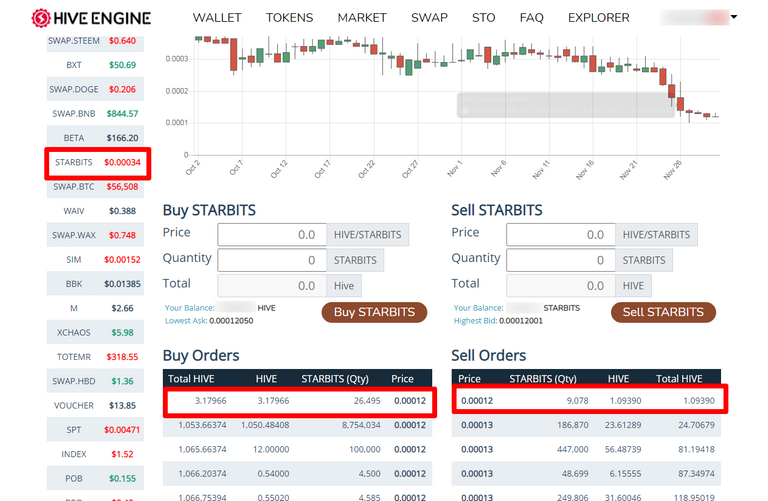Viewport: 768px width, 501px height.
Task: Select sell order with 48,699 STARBITS
Action: tap(586, 474)
